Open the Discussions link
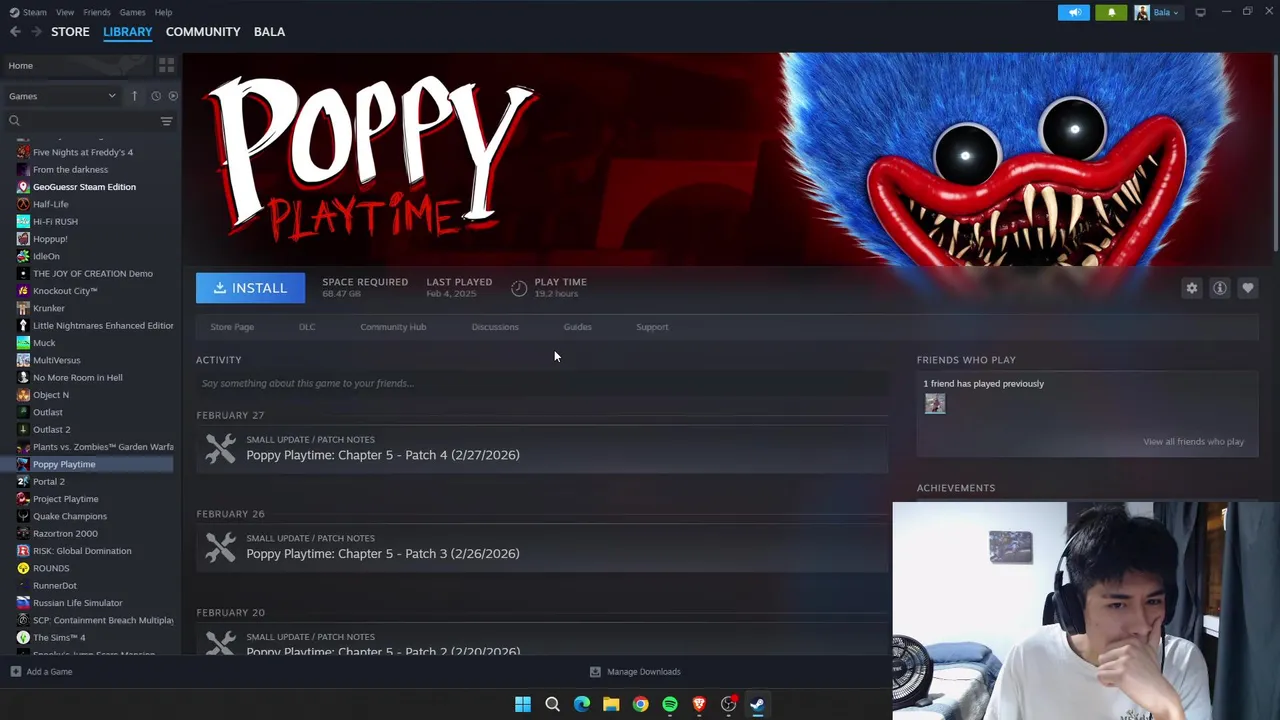The height and width of the screenshot is (720, 1280). click(495, 327)
